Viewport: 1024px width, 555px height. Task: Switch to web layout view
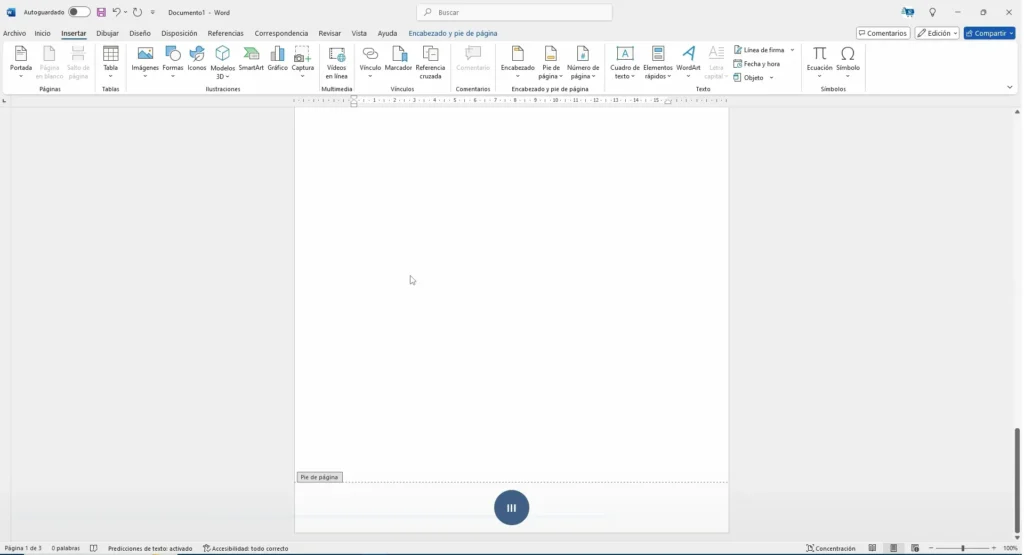click(x=915, y=548)
